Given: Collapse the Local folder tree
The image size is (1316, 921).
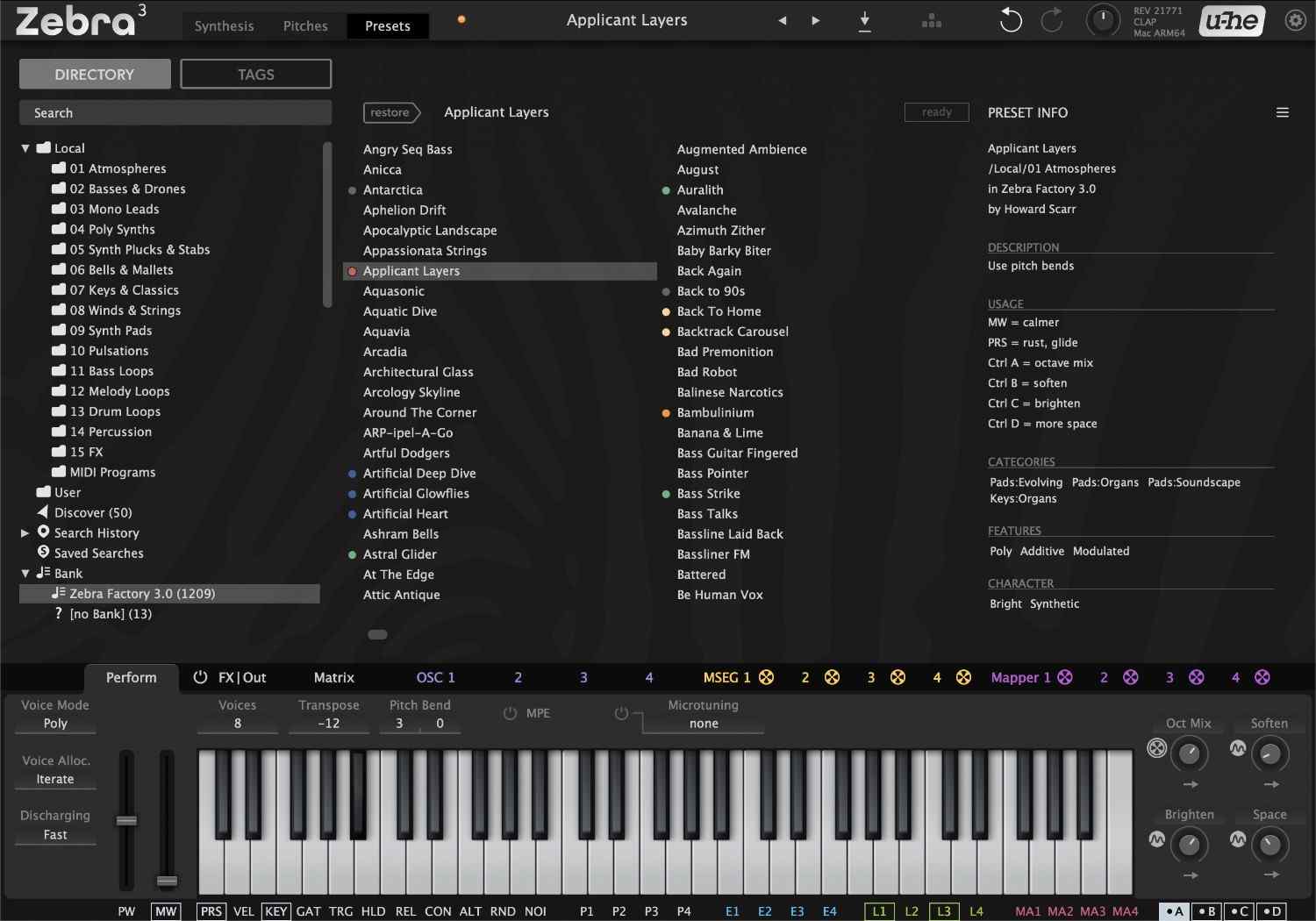Looking at the screenshot, I should (25, 147).
